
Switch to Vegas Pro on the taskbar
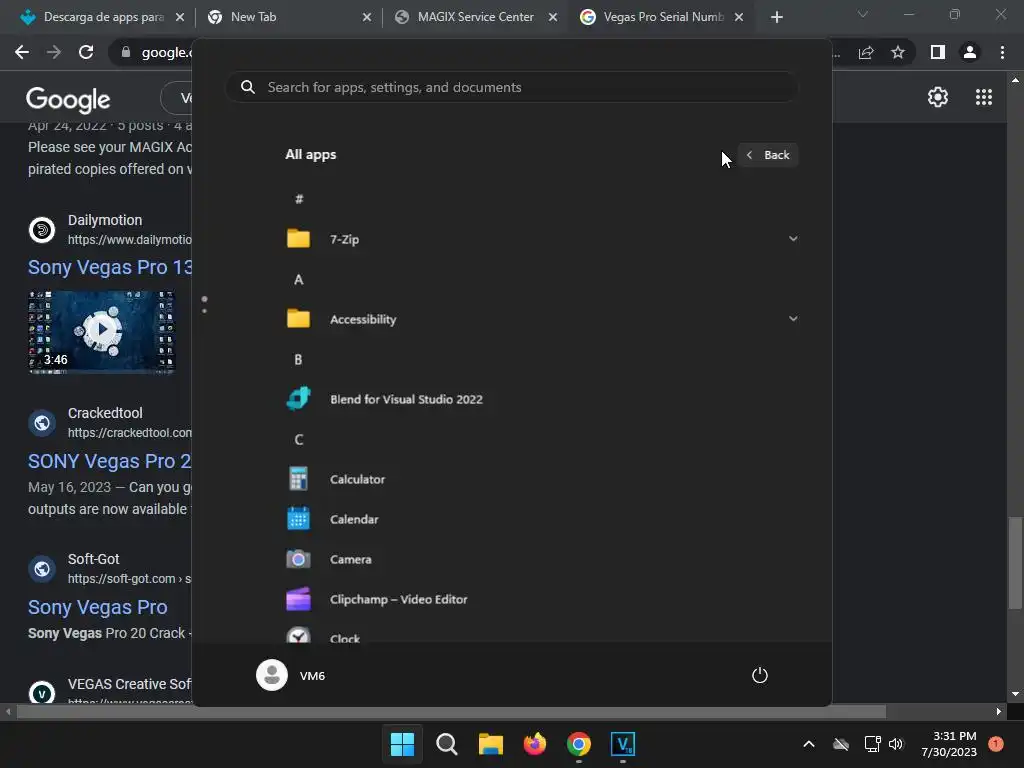tap(623, 744)
